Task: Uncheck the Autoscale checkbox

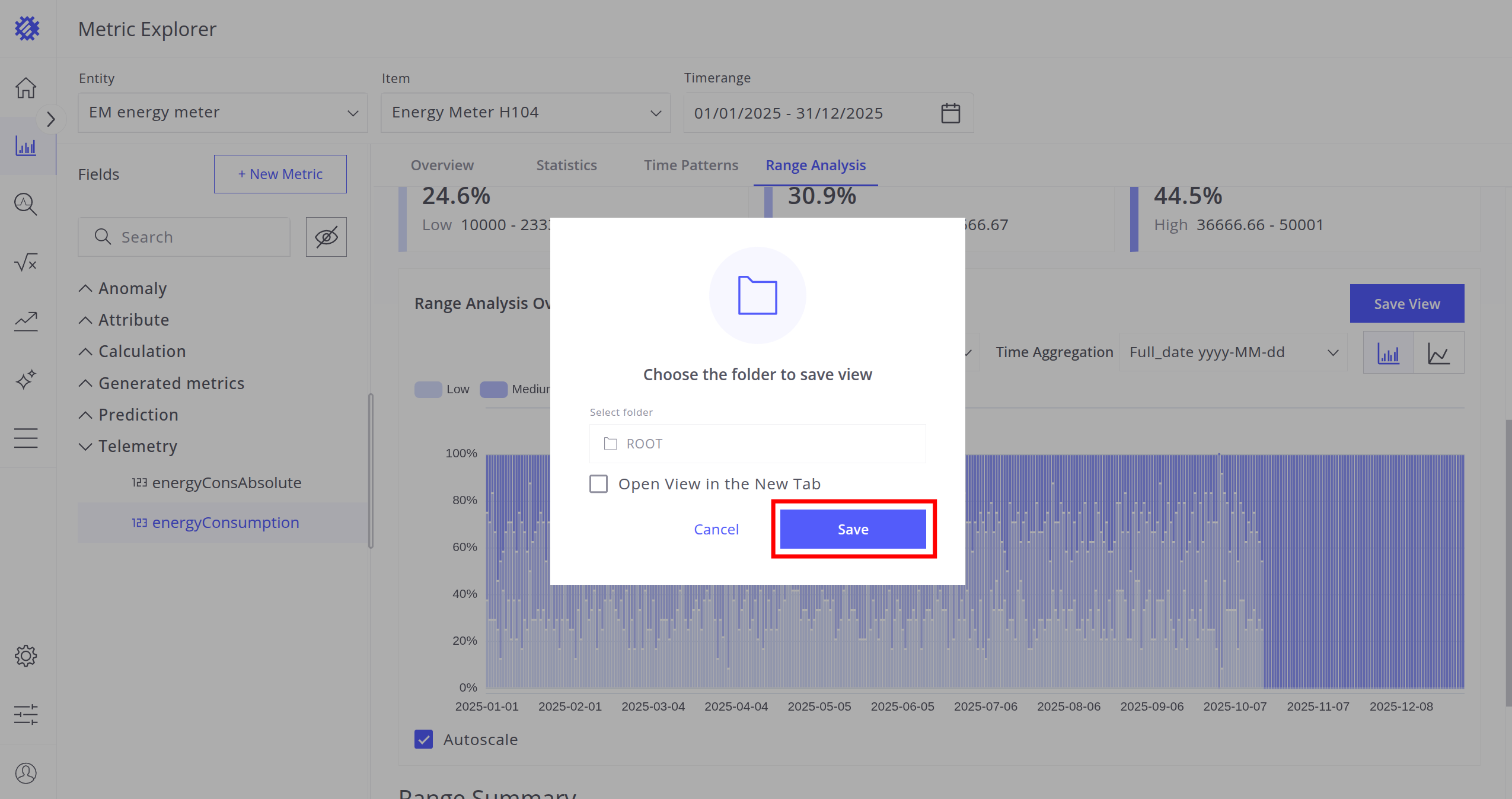Action: 423,740
